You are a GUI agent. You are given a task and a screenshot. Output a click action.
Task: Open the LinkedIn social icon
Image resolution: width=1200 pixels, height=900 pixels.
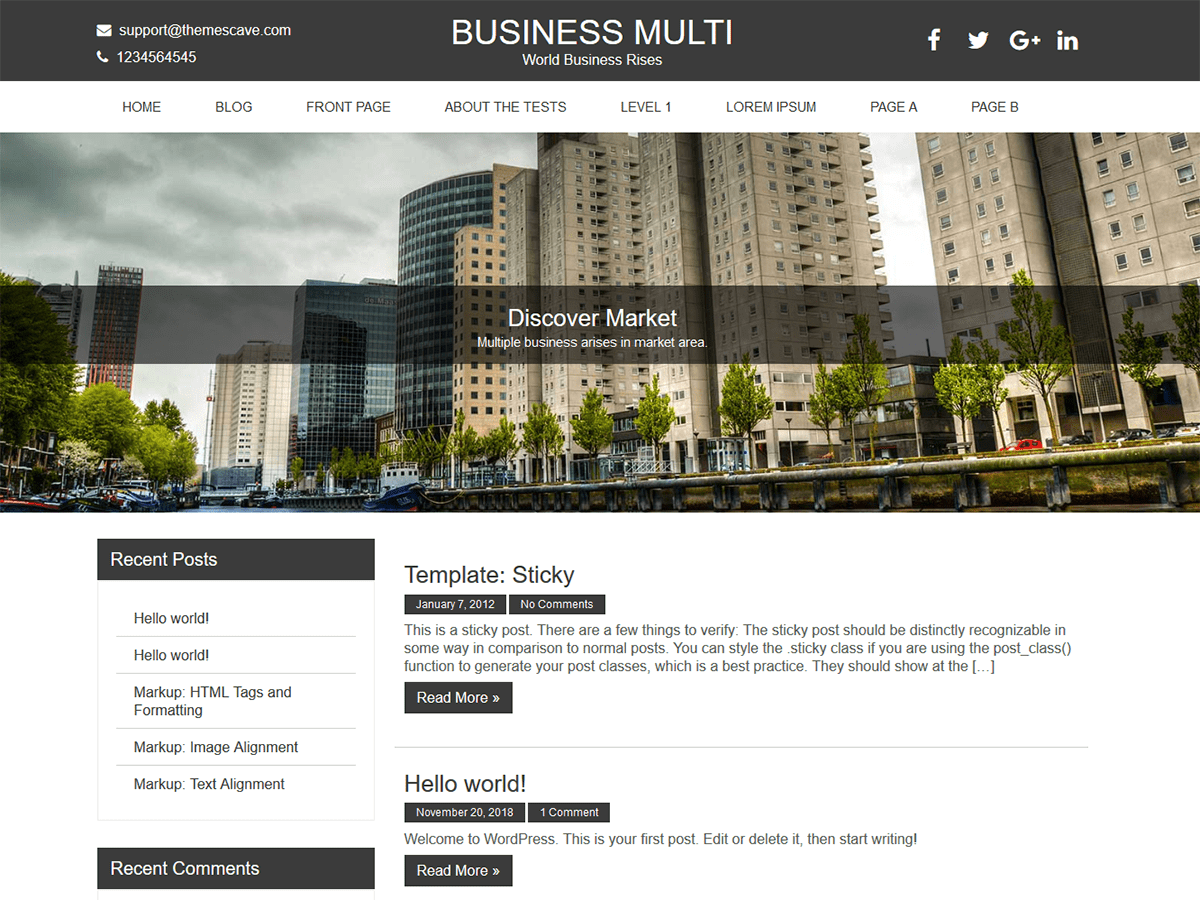[1067, 40]
